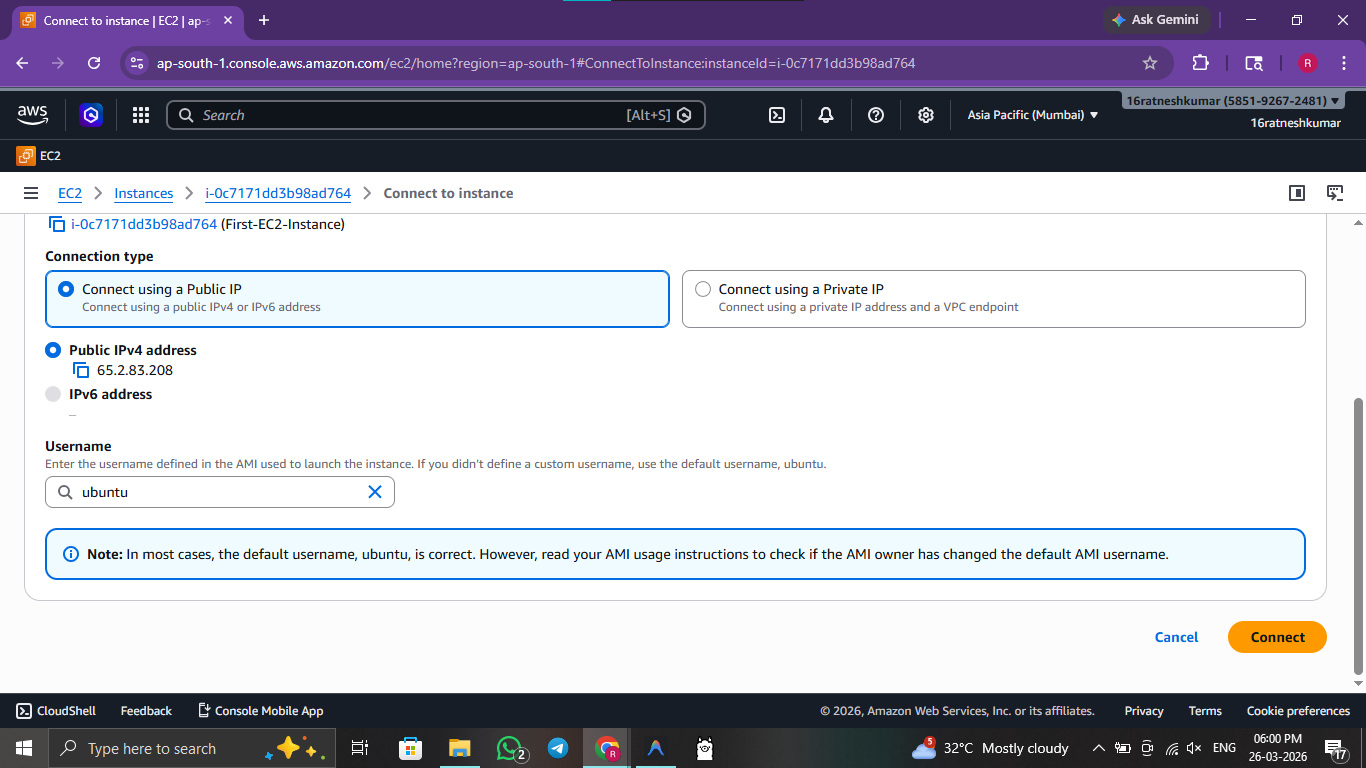This screenshot has width=1366, height=768.
Task: Go to the Instances breadcrumb
Action: (143, 193)
